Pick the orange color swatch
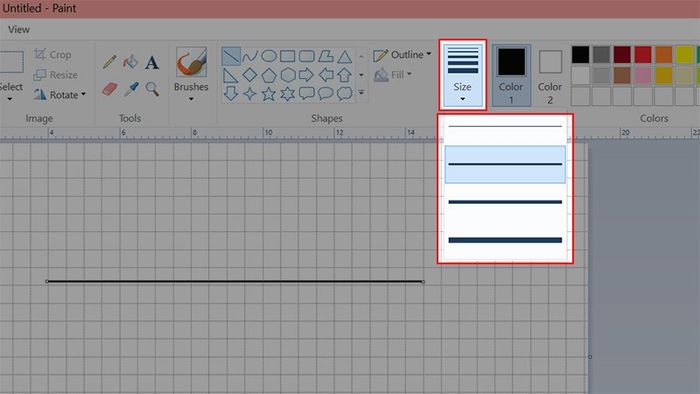Image resolution: width=700 pixels, height=394 pixels. click(x=664, y=55)
